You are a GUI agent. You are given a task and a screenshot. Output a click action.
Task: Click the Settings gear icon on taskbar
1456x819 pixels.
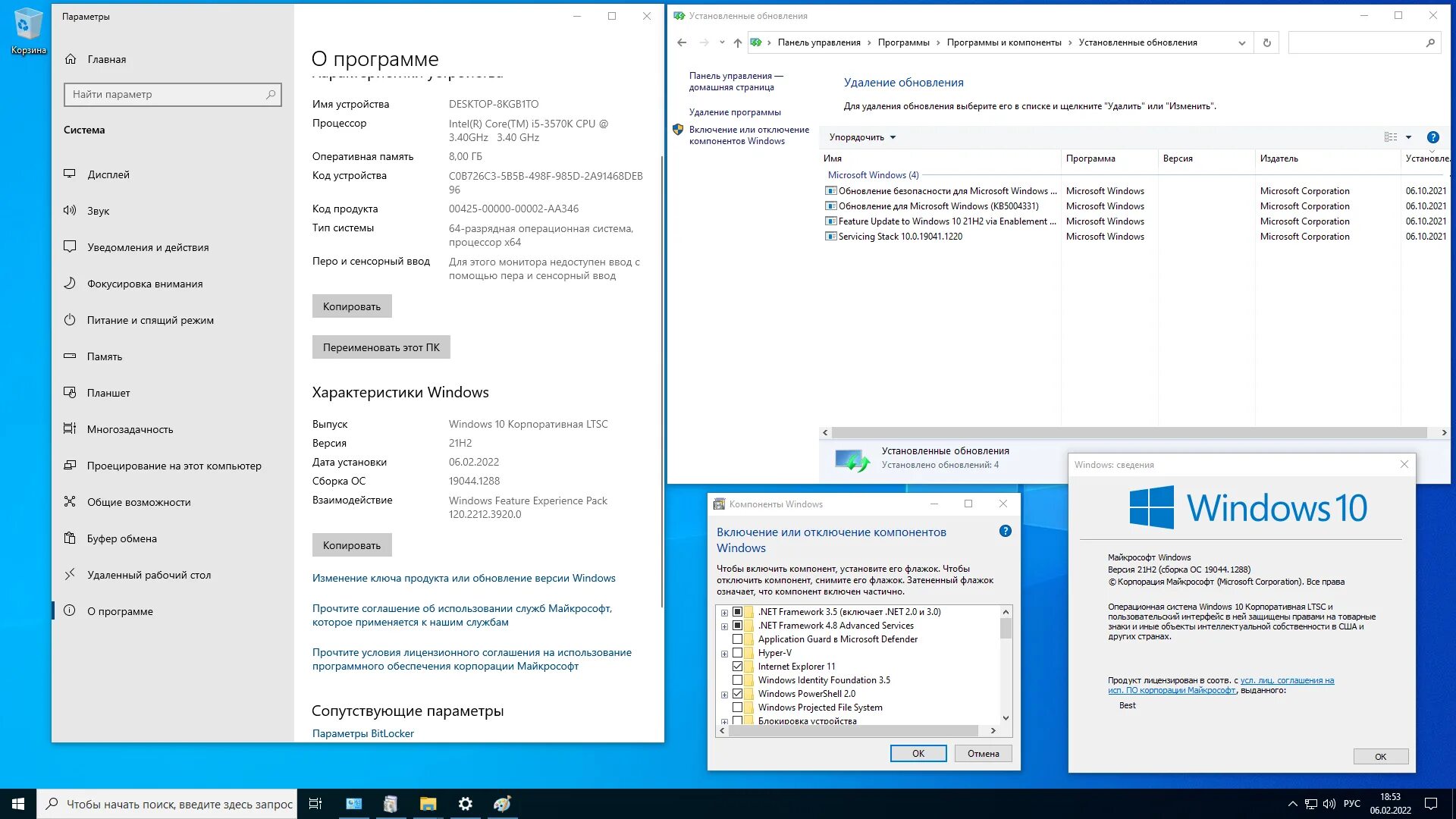click(x=466, y=804)
